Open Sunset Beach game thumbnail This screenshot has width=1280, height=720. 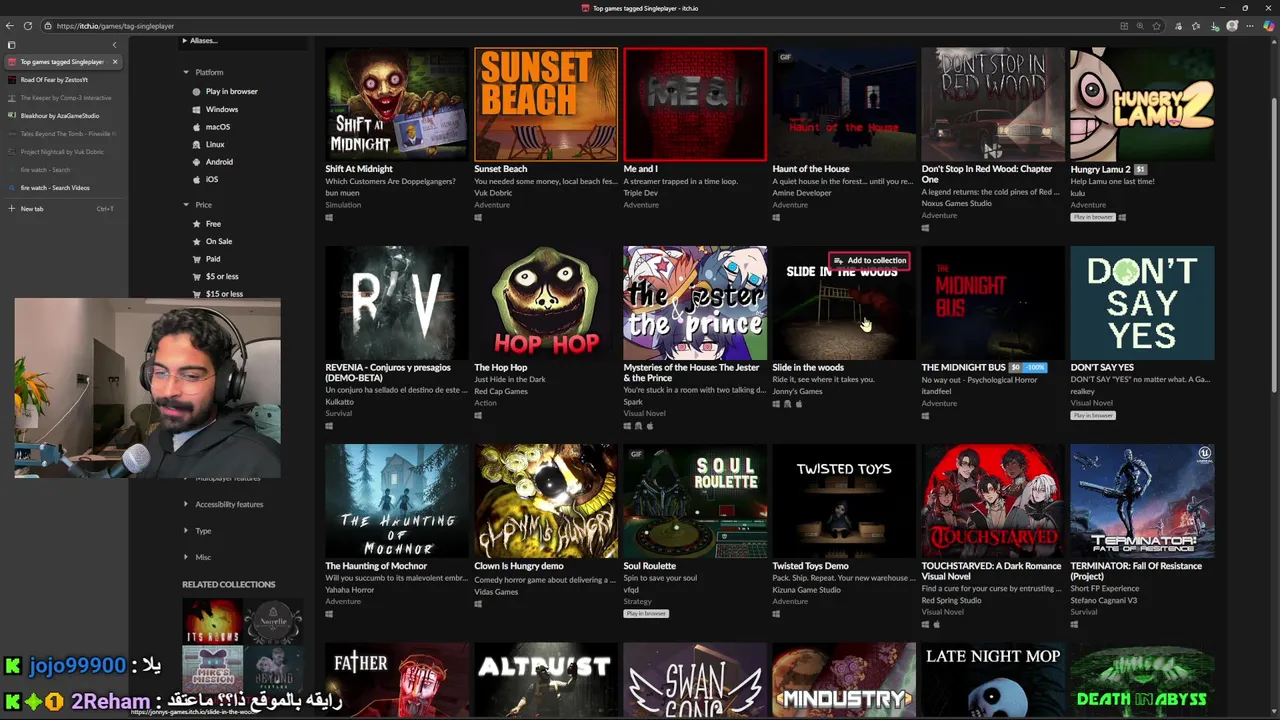(546, 104)
